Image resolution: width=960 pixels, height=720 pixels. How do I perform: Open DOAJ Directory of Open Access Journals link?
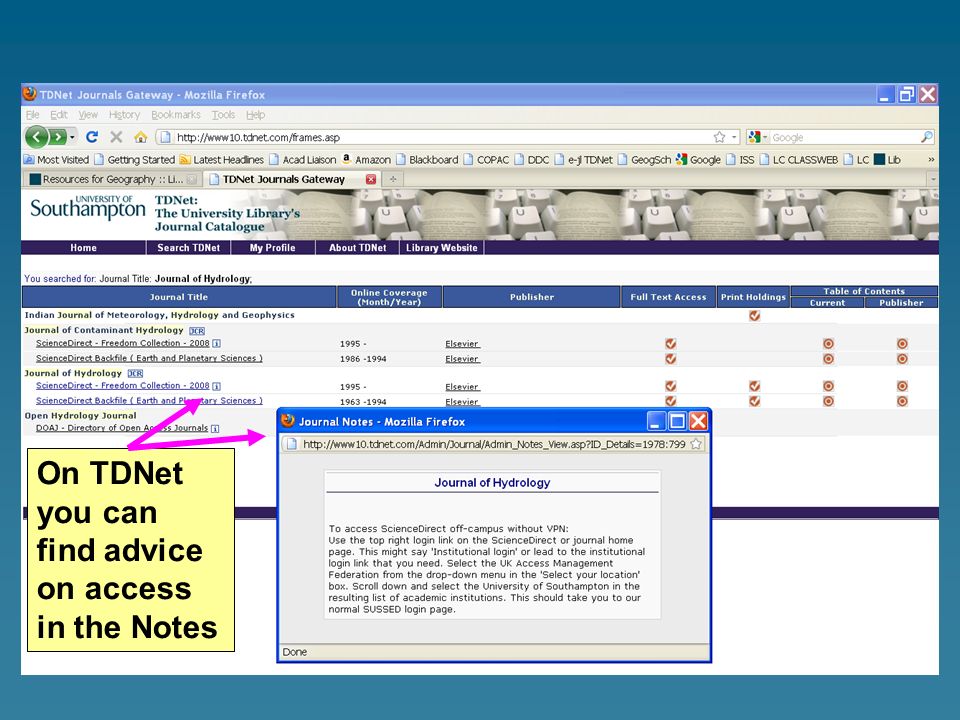[122, 428]
